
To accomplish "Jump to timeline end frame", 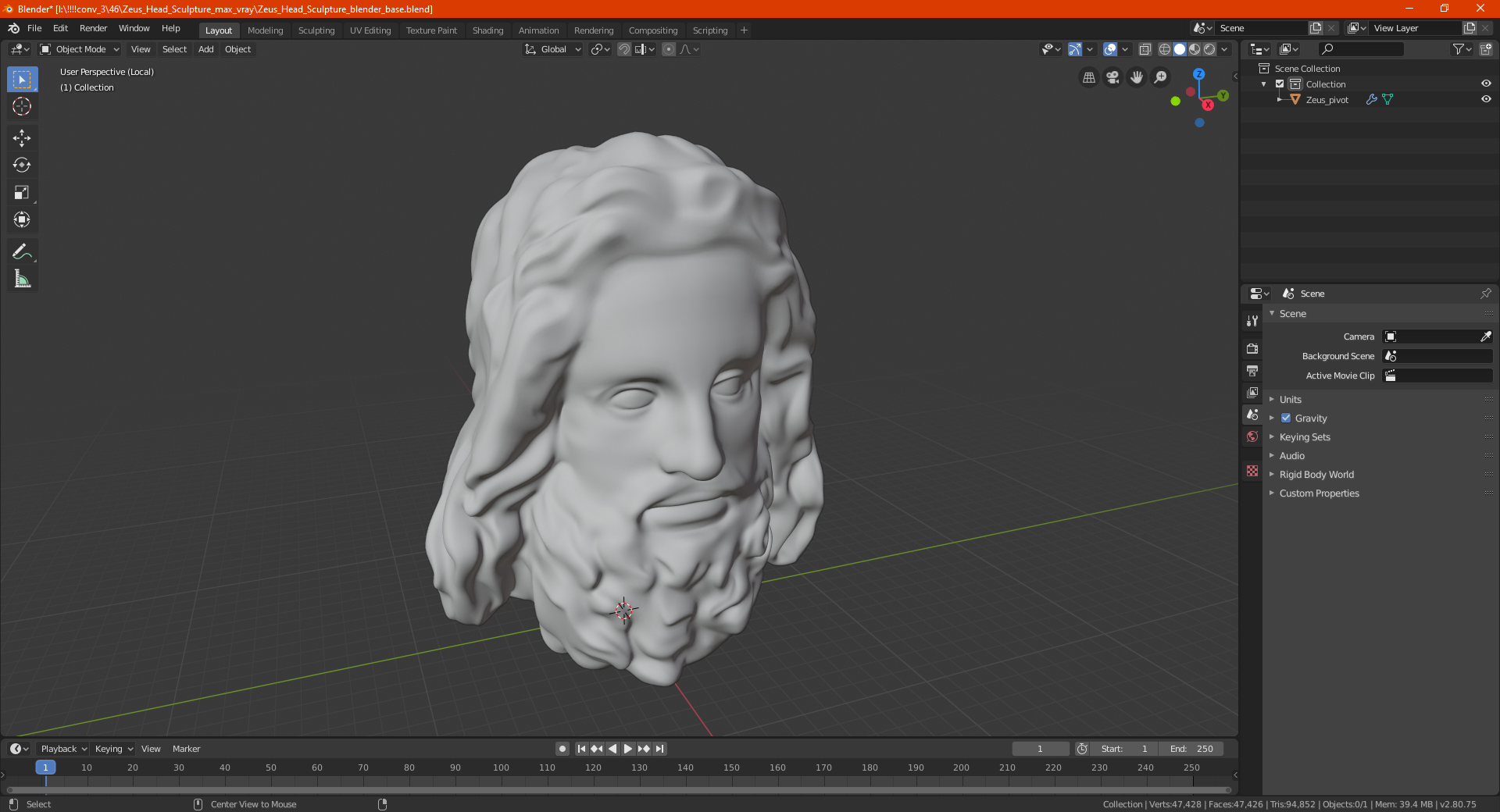I will 660,749.
